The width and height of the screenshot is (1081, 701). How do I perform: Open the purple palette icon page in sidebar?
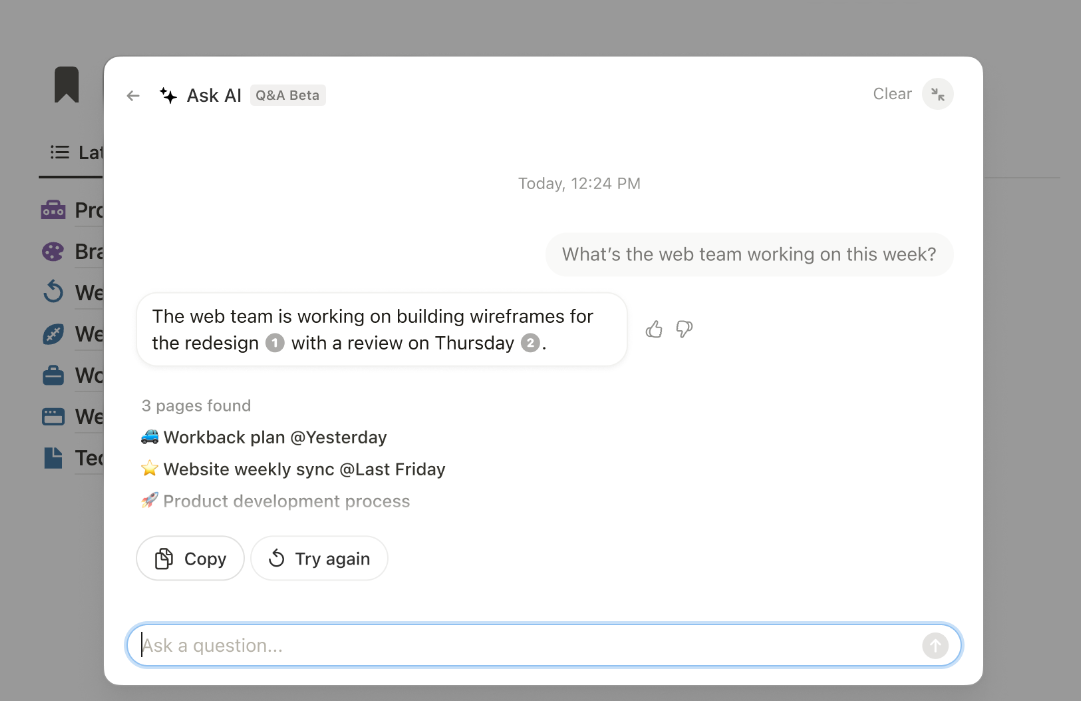[x=53, y=252]
